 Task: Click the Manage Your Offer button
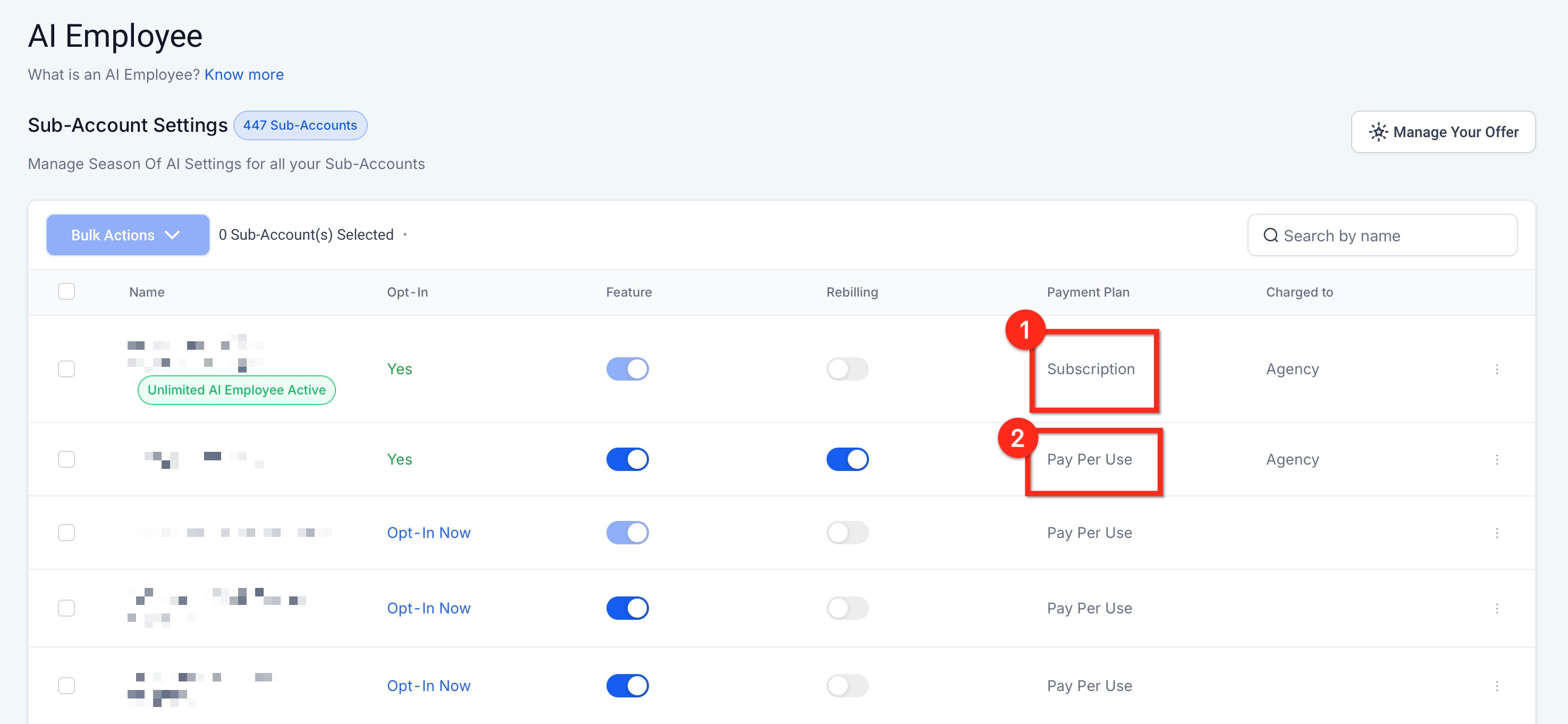pos(1443,132)
